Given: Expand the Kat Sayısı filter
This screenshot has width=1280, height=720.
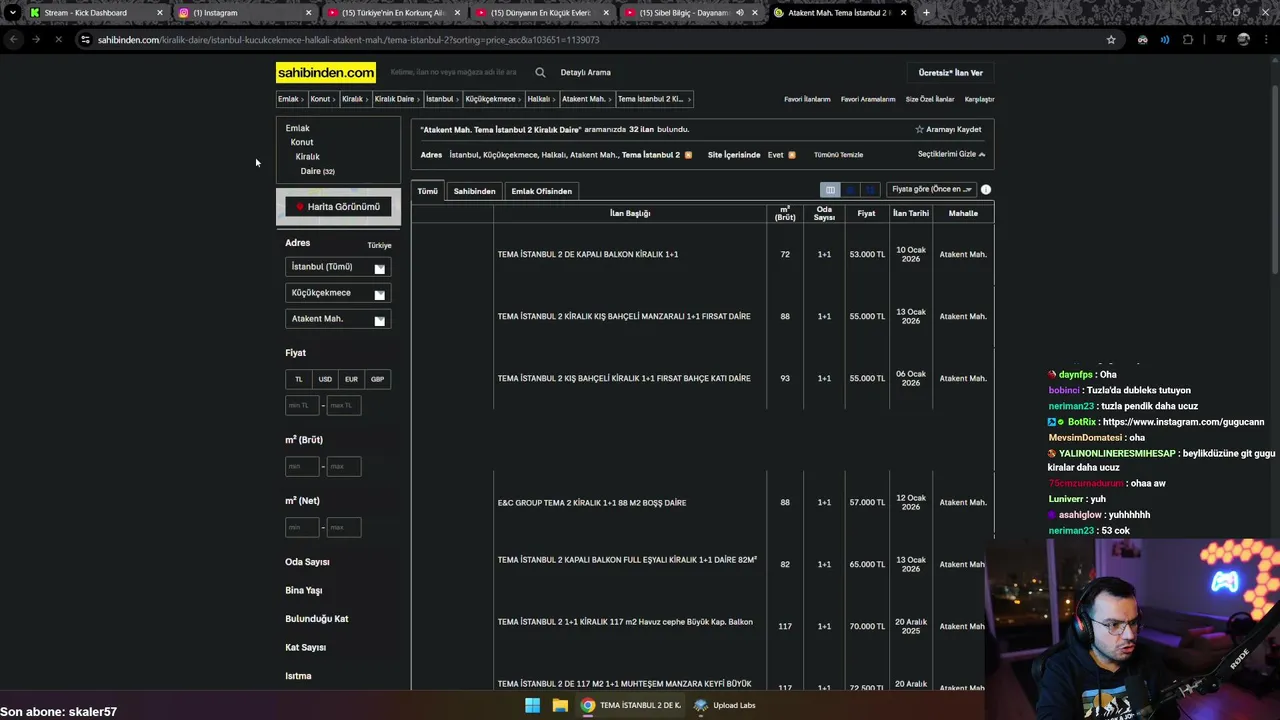Looking at the screenshot, I should point(305,647).
